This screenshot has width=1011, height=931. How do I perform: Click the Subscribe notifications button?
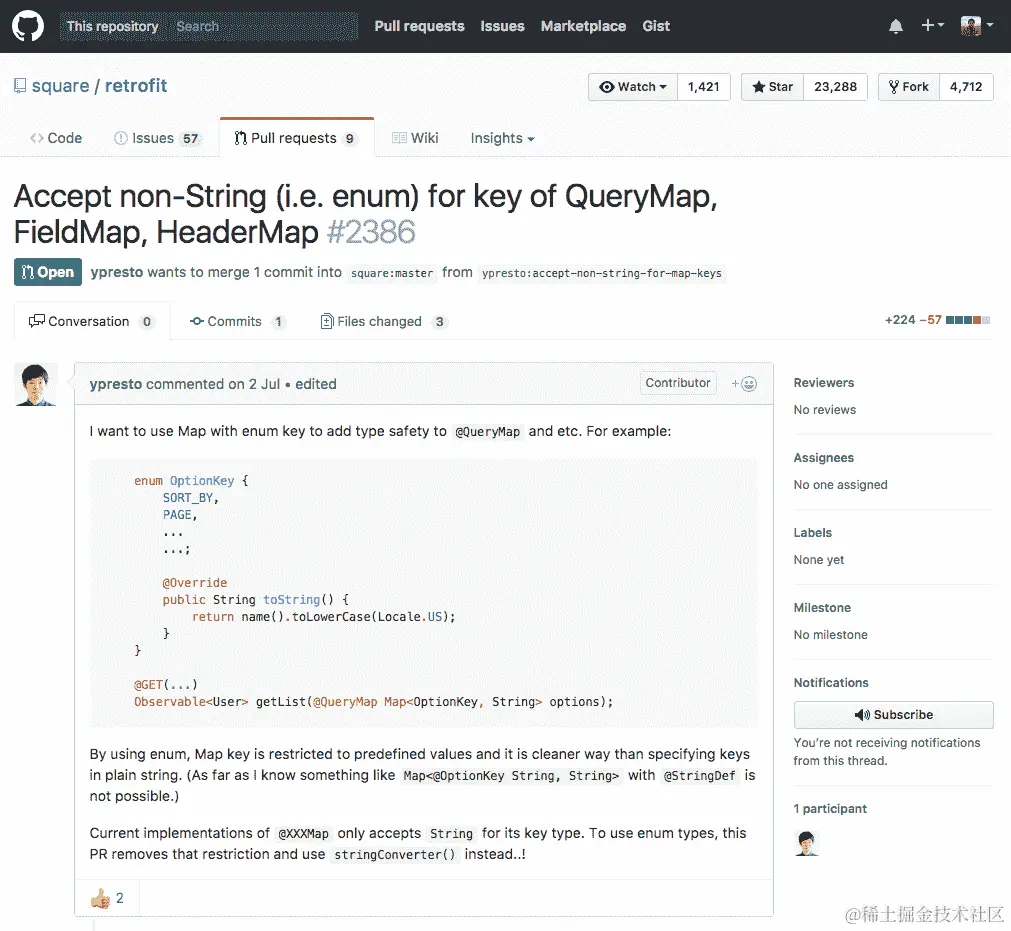tap(893, 714)
